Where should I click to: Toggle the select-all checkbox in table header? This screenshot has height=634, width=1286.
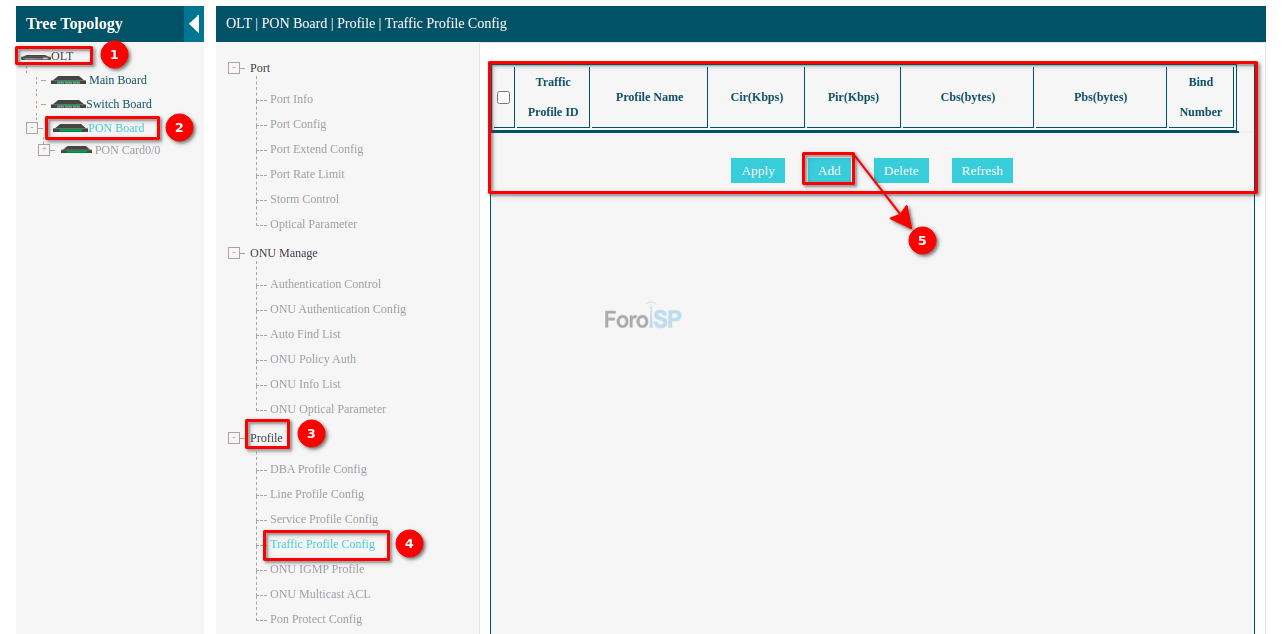(x=503, y=97)
